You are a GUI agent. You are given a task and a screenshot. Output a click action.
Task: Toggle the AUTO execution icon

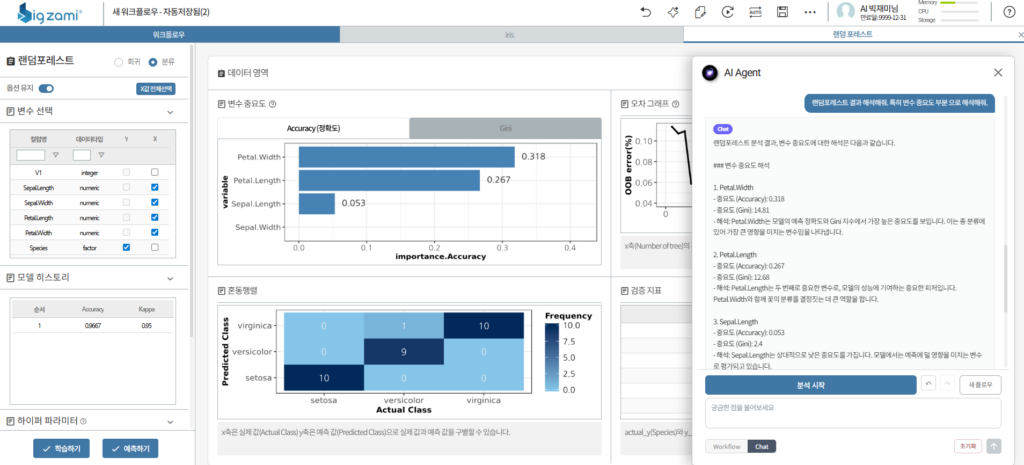pyautogui.click(x=755, y=12)
